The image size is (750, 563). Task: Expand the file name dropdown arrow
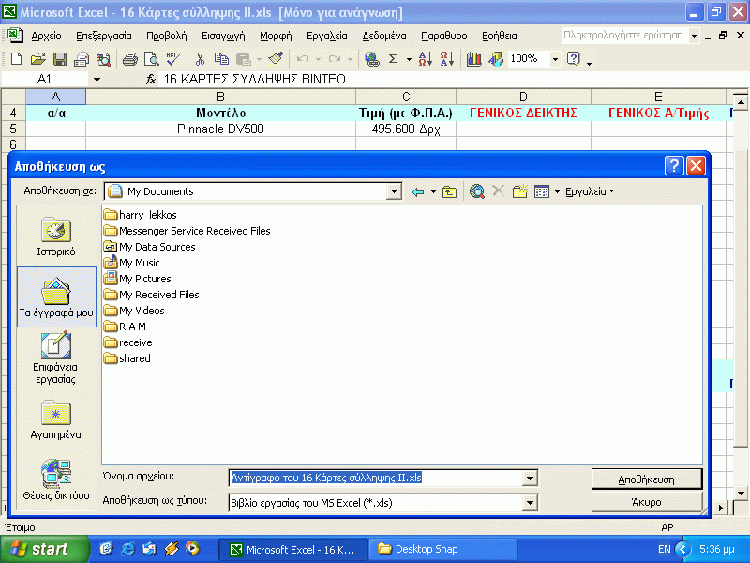(x=529, y=478)
